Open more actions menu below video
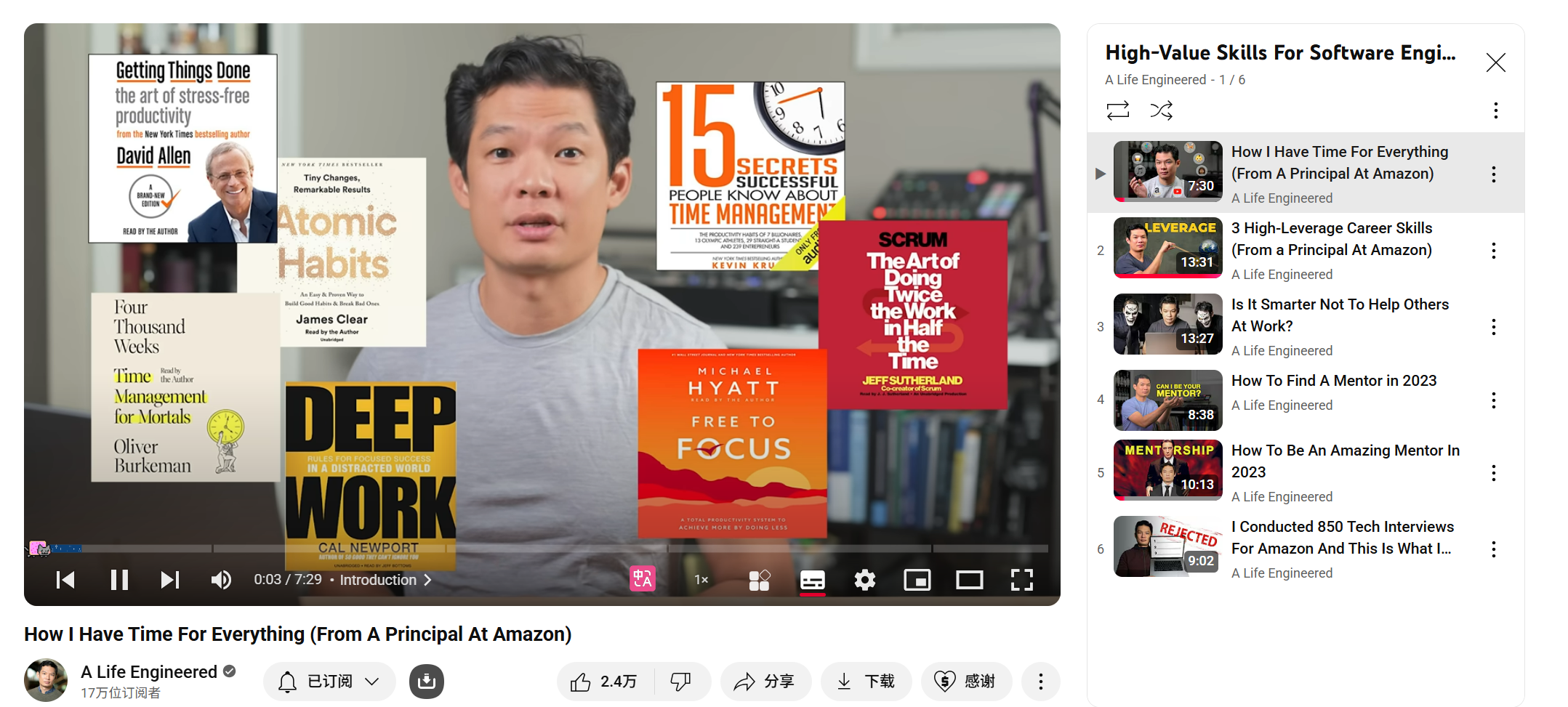Screen dimensions: 1568x707 click(x=1041, y=682)
